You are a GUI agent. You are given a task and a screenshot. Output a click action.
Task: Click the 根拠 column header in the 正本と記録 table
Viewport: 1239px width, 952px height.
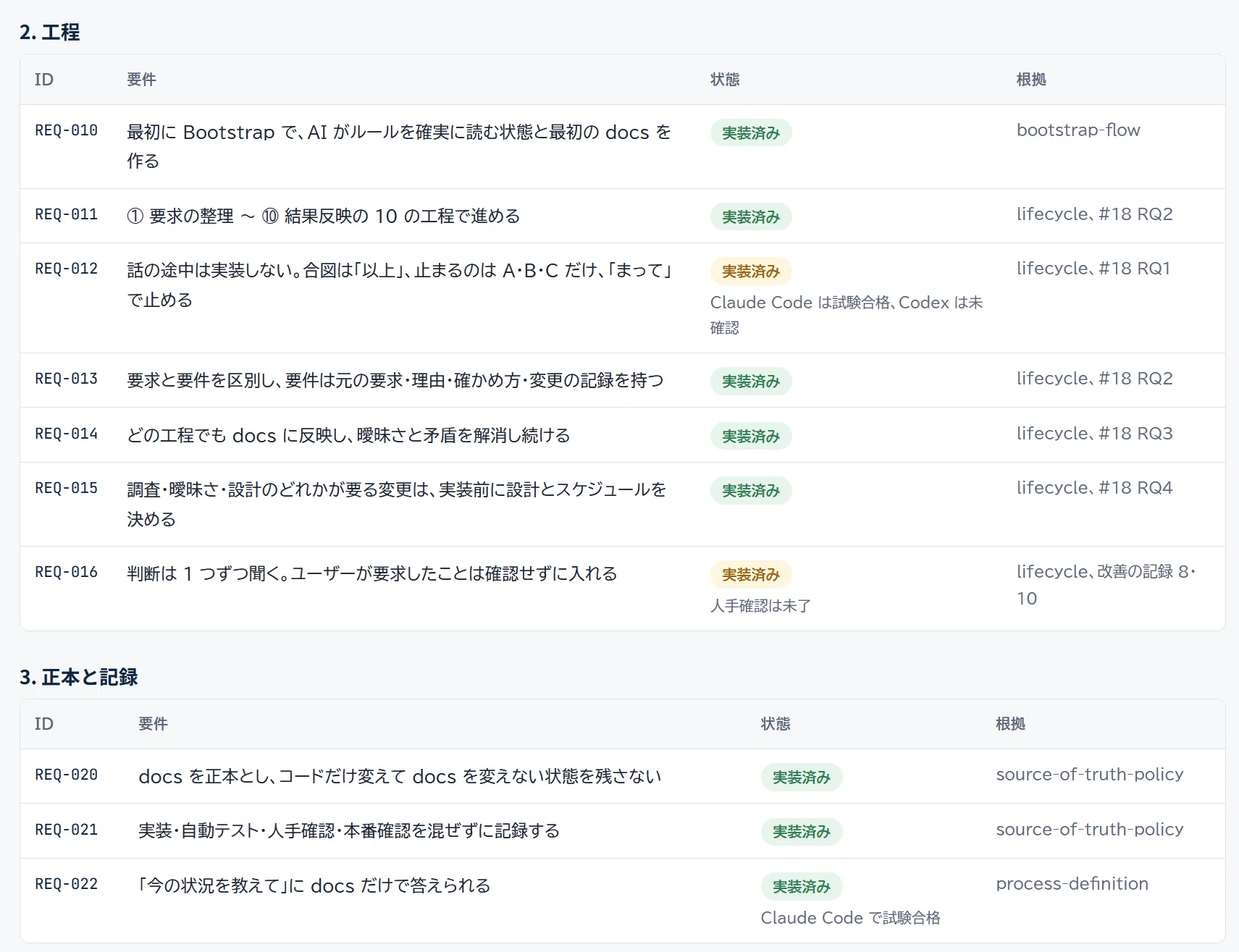coord(1011,724)
